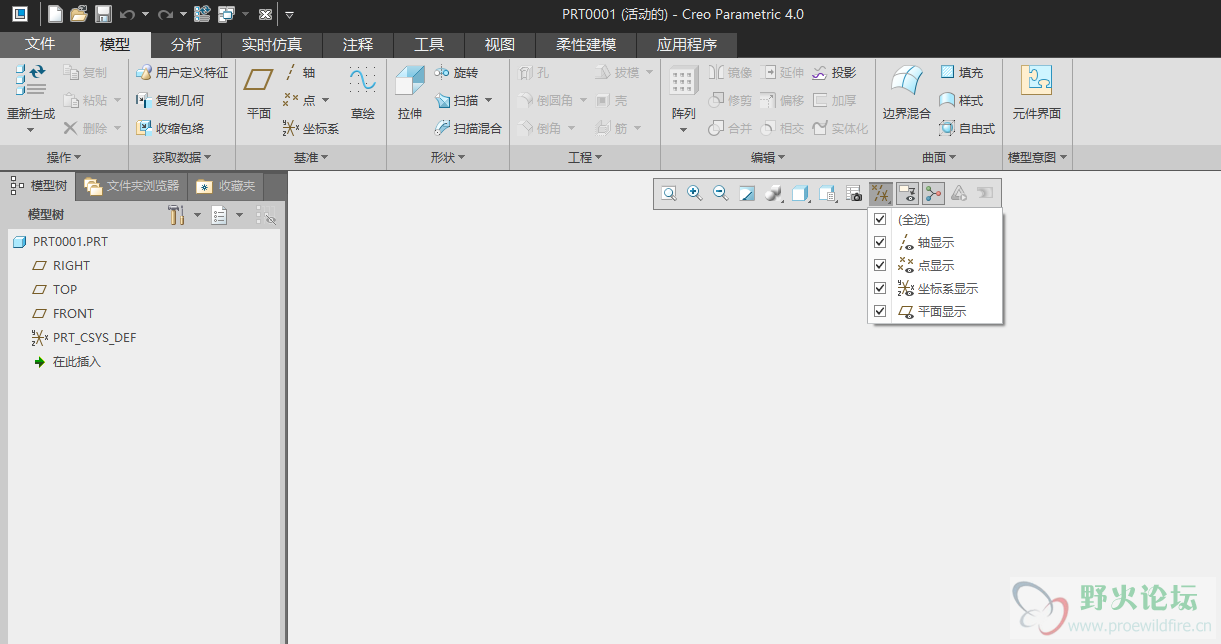The image size is (1221, 644).
Task: Select the Coordinate System (坐标系) tool
Action: [311, 128]
